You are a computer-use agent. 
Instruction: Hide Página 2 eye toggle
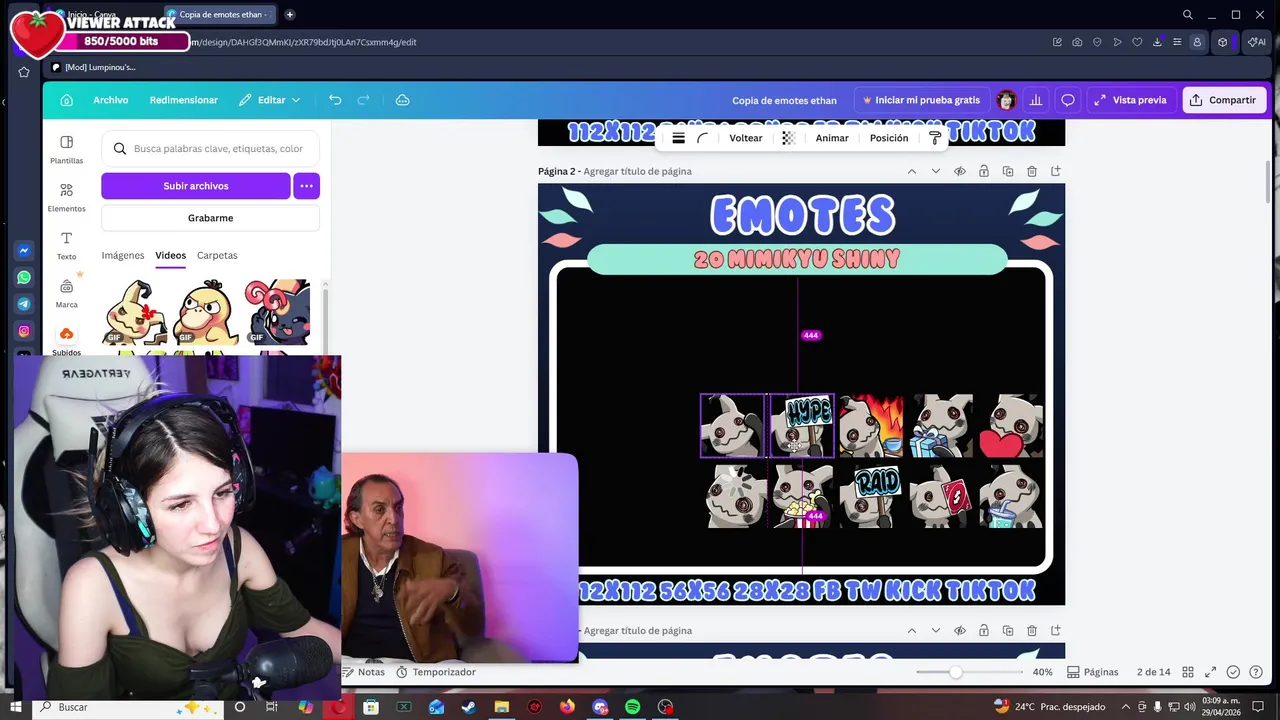coord(960,171)
